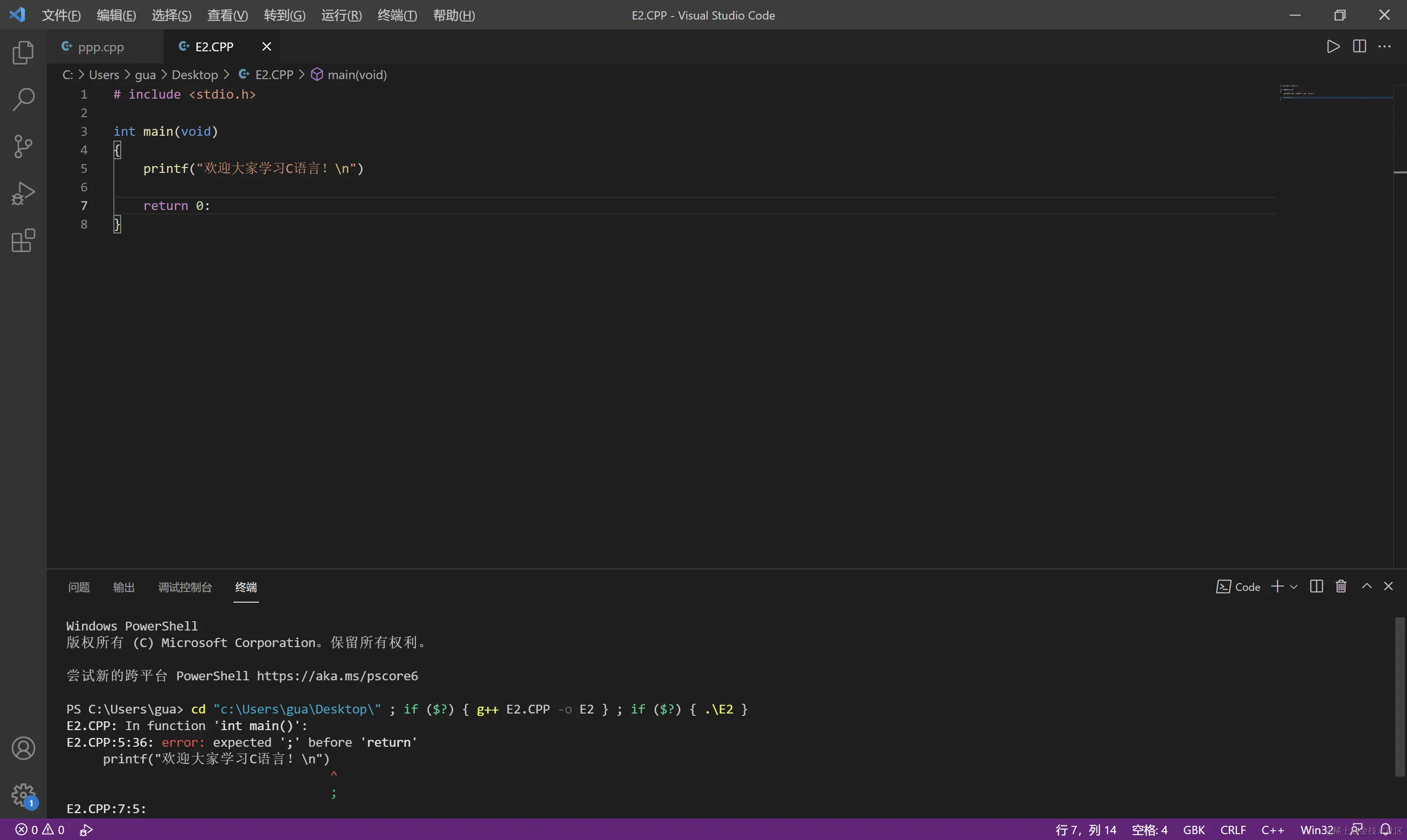This screenshot has height=840, width=1407.
Task: Open the Extensions view
Action: pos(23,241)
